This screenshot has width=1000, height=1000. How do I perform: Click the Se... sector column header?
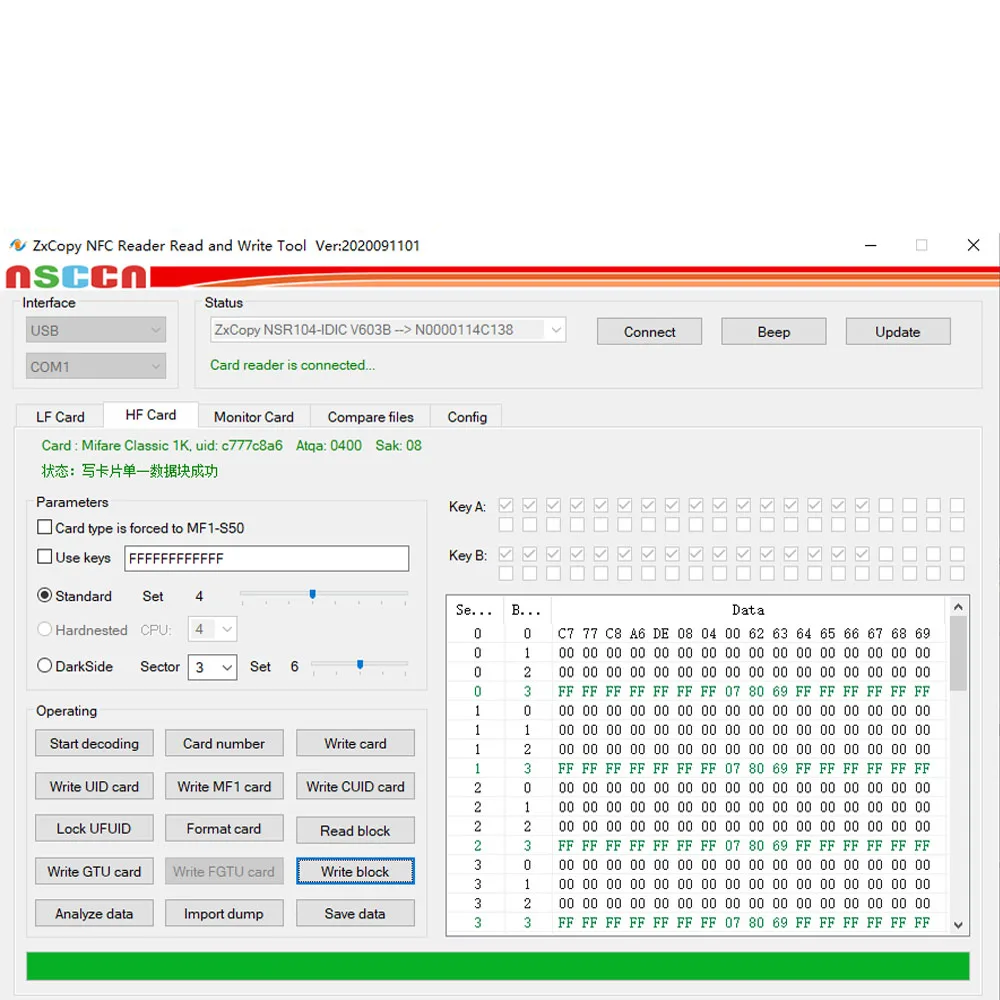click(476, 610)
